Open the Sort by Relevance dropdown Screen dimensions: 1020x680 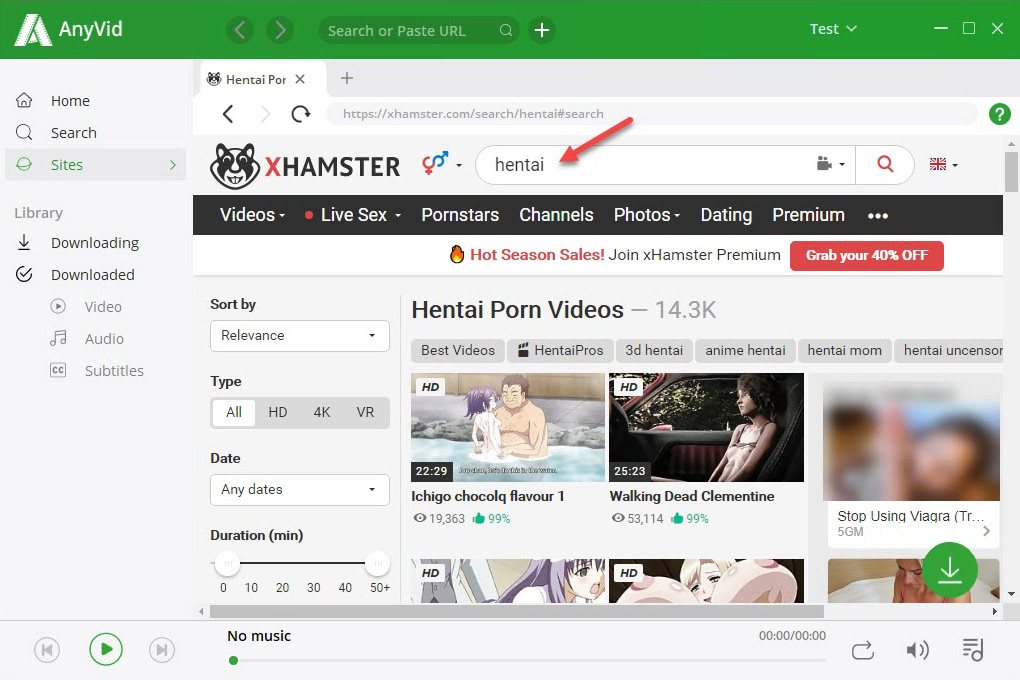(x=300, y=336)
